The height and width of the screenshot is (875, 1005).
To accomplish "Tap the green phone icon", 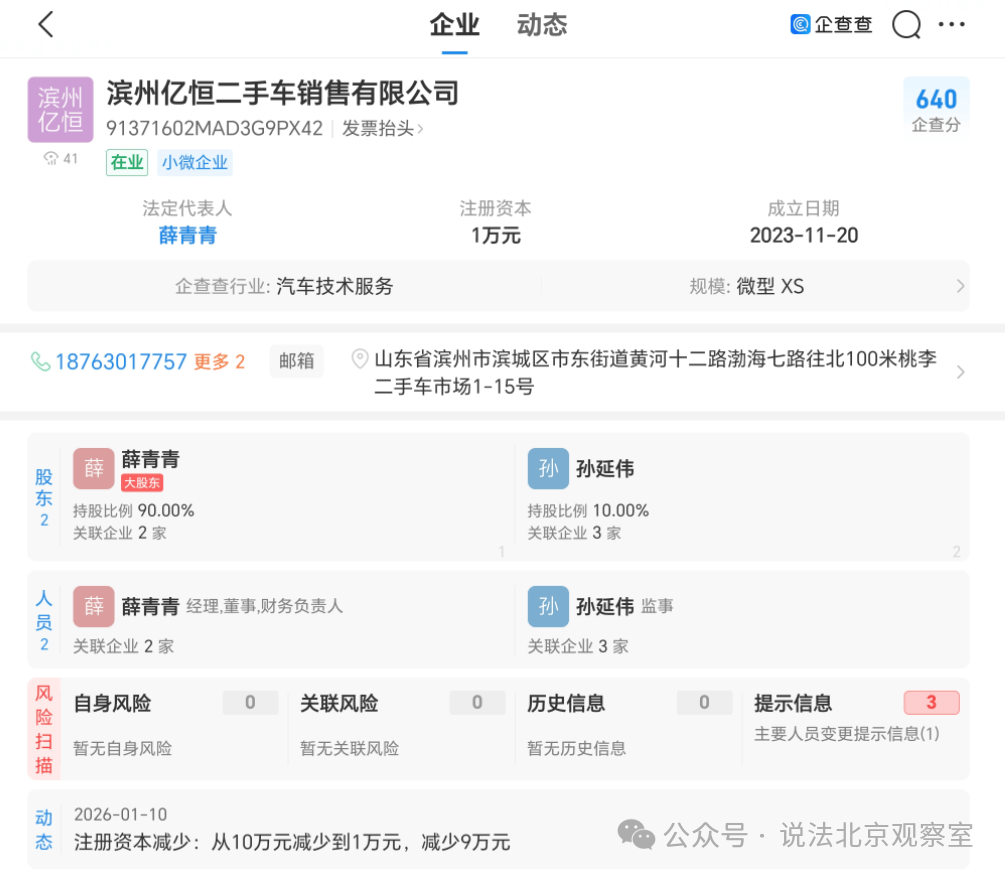I will (x=40, y=362).
